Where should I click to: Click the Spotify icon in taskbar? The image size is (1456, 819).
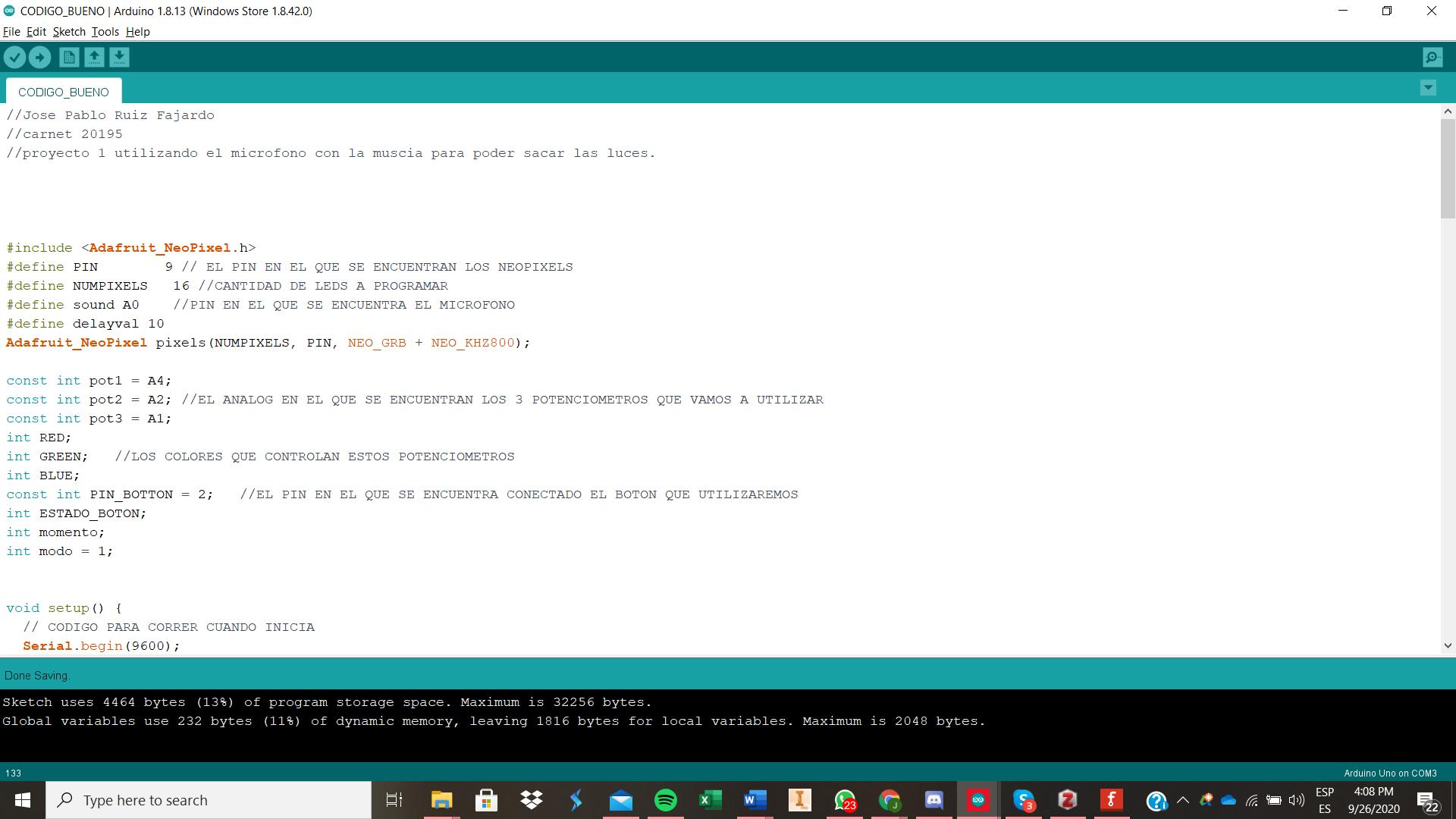click(665, 799)
